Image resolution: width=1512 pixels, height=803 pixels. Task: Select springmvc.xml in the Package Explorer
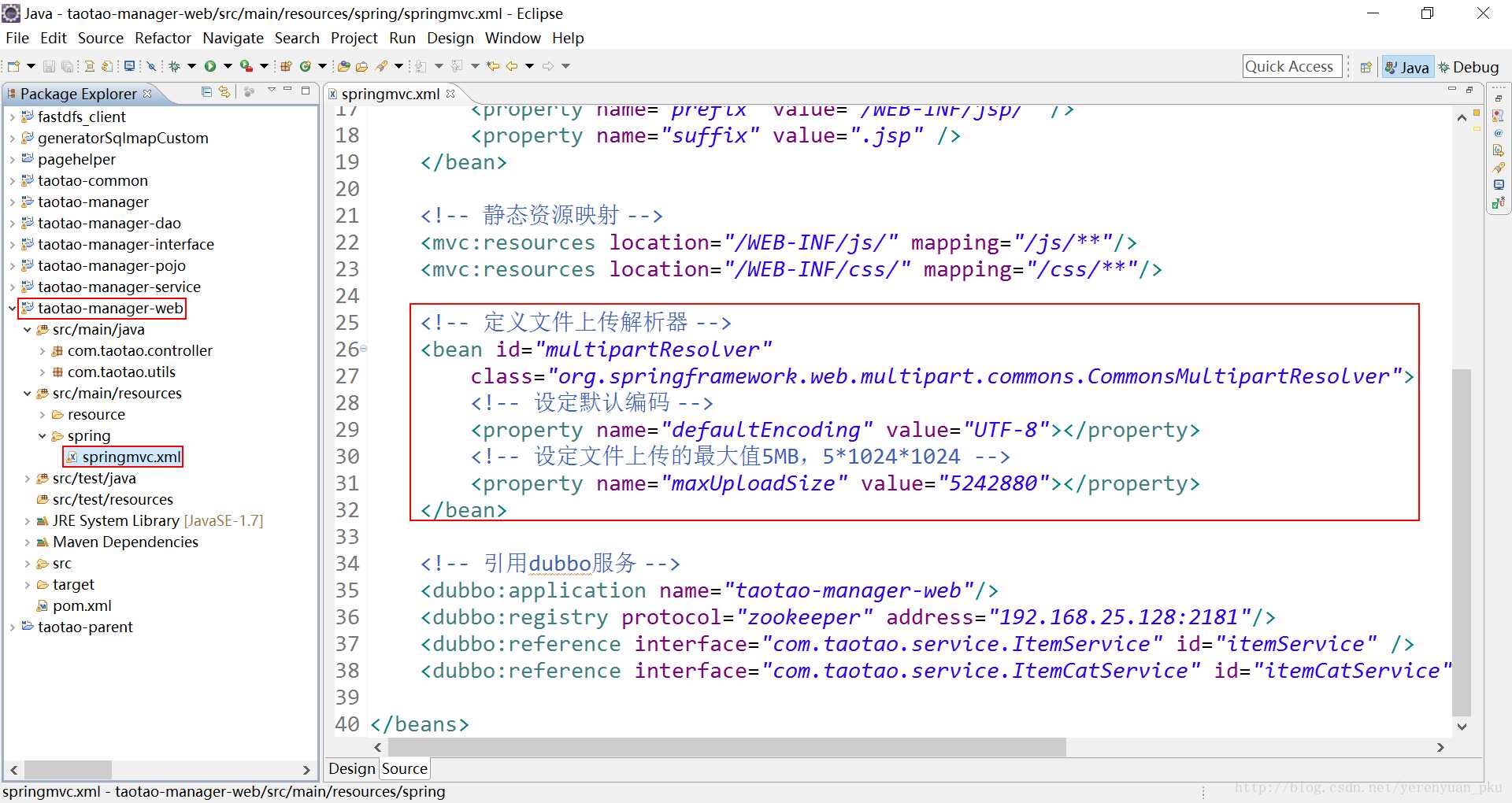pyautogui.click(x=124, y=457)
